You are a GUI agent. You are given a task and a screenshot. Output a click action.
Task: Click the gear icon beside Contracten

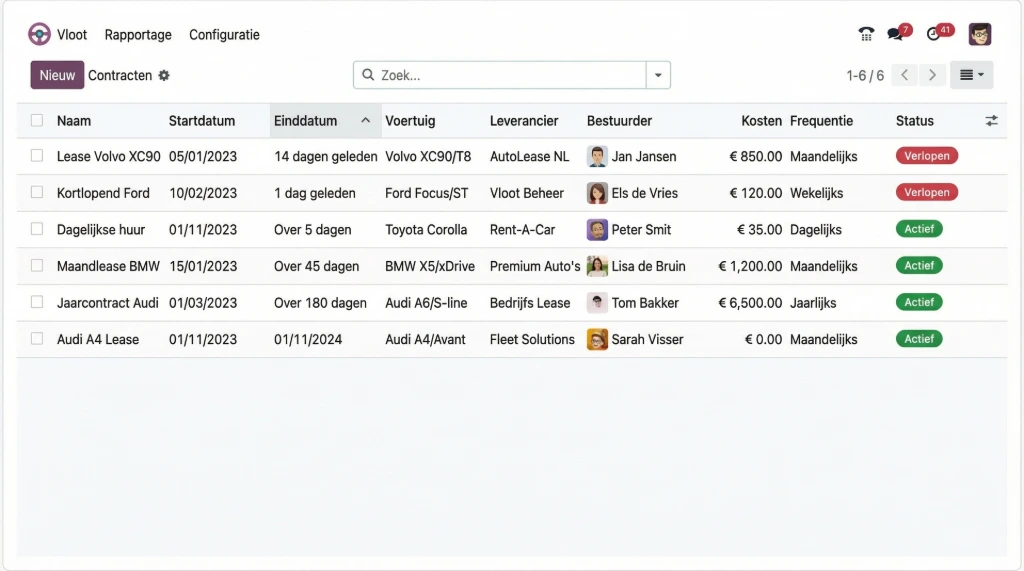pyautogui.click(x=164, y=76)
